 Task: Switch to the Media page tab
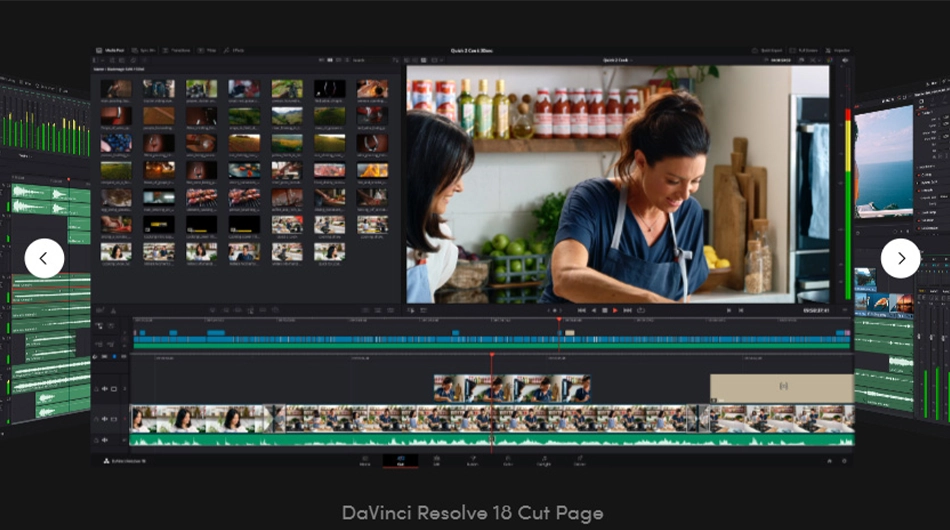tap(365, 461)
